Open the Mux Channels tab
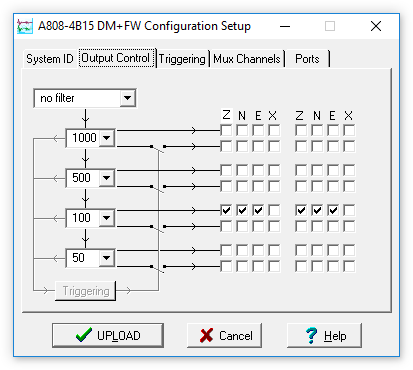Screen dimensions: 413x370 click(x=247, y=59)
